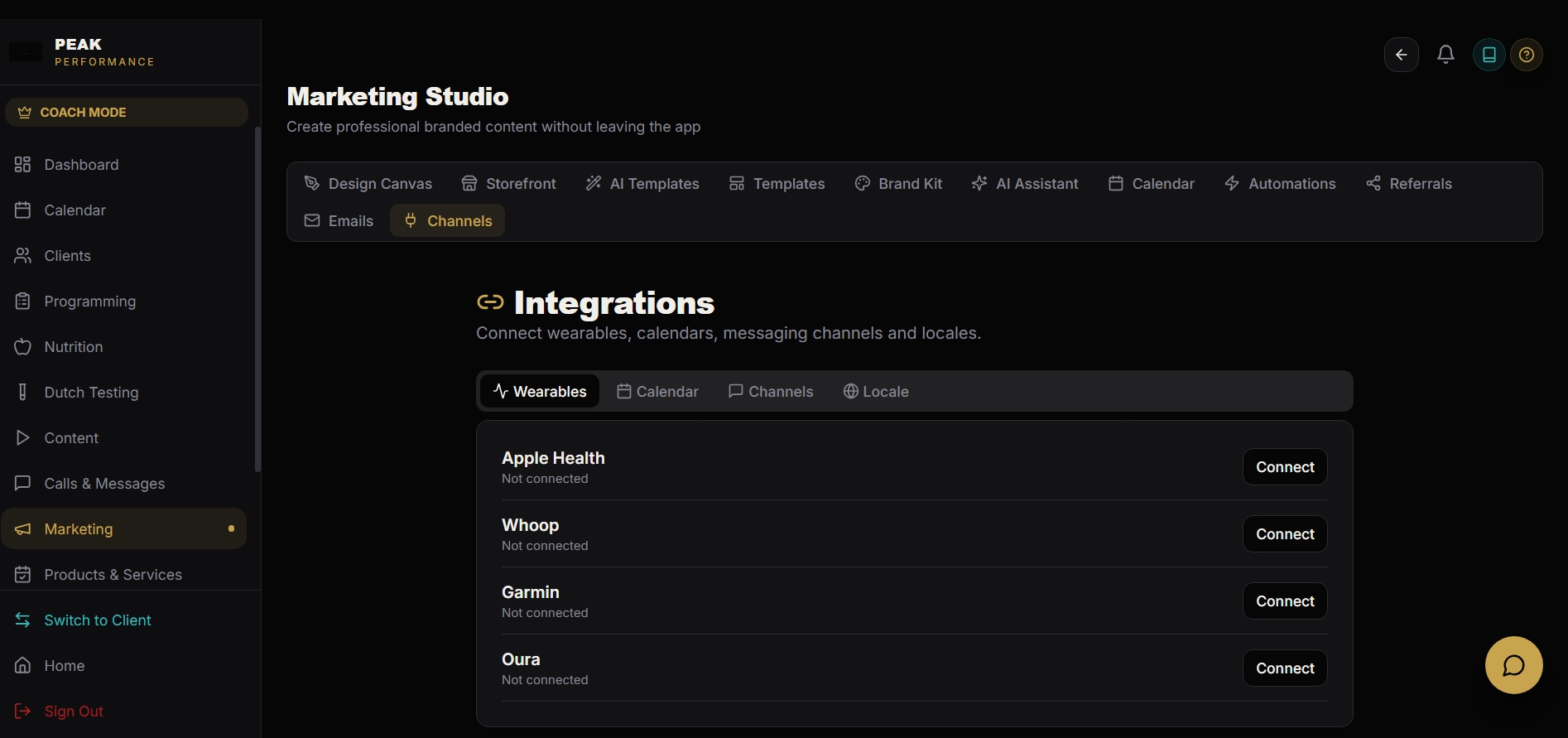Viewport: 1568px width, 738px height.
Task: Click the AI Templates magic wand icon
Action: [x=594, y=183]
